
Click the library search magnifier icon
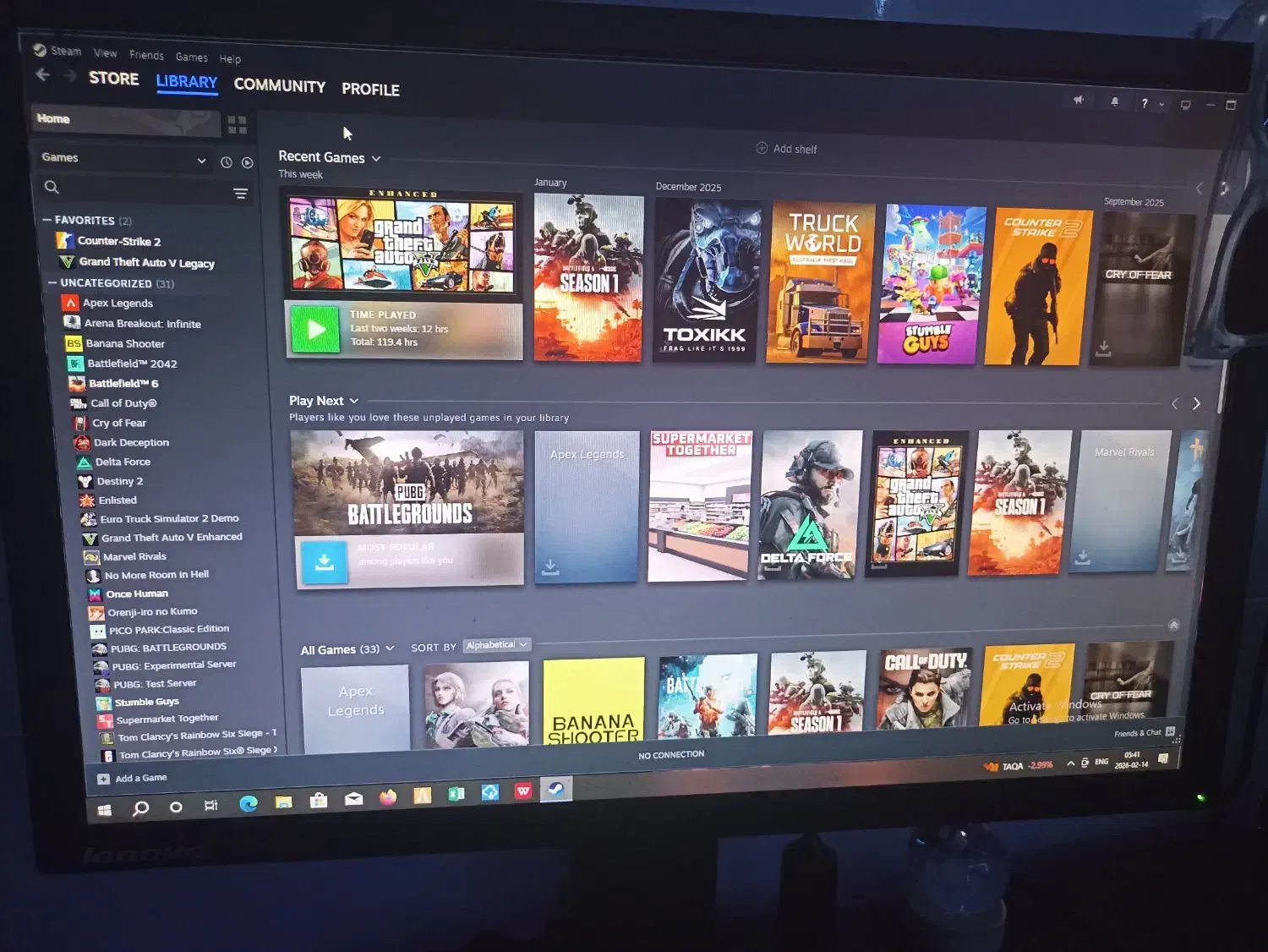pyautogui.click(x=52, y=187)
